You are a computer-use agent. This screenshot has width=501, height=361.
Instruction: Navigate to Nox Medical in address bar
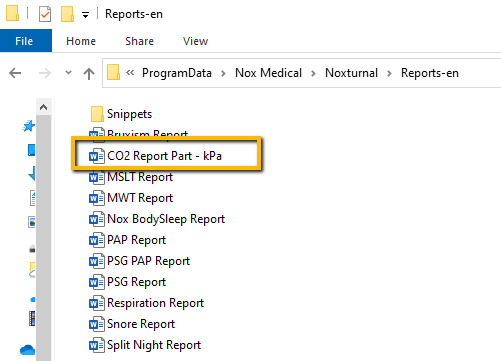click(268, 72)
